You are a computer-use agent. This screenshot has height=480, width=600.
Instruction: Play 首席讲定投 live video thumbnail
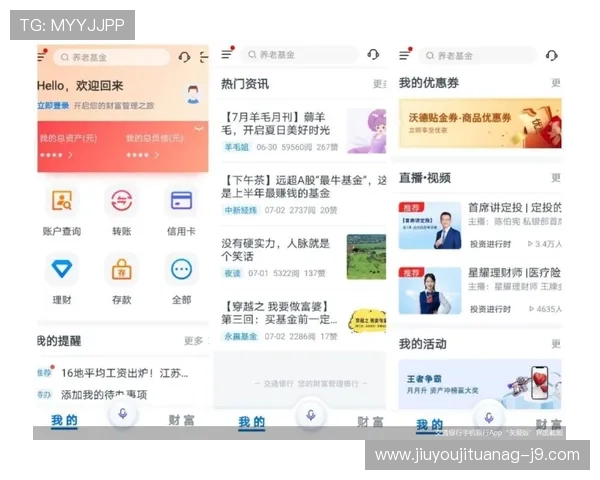point(430,226)
